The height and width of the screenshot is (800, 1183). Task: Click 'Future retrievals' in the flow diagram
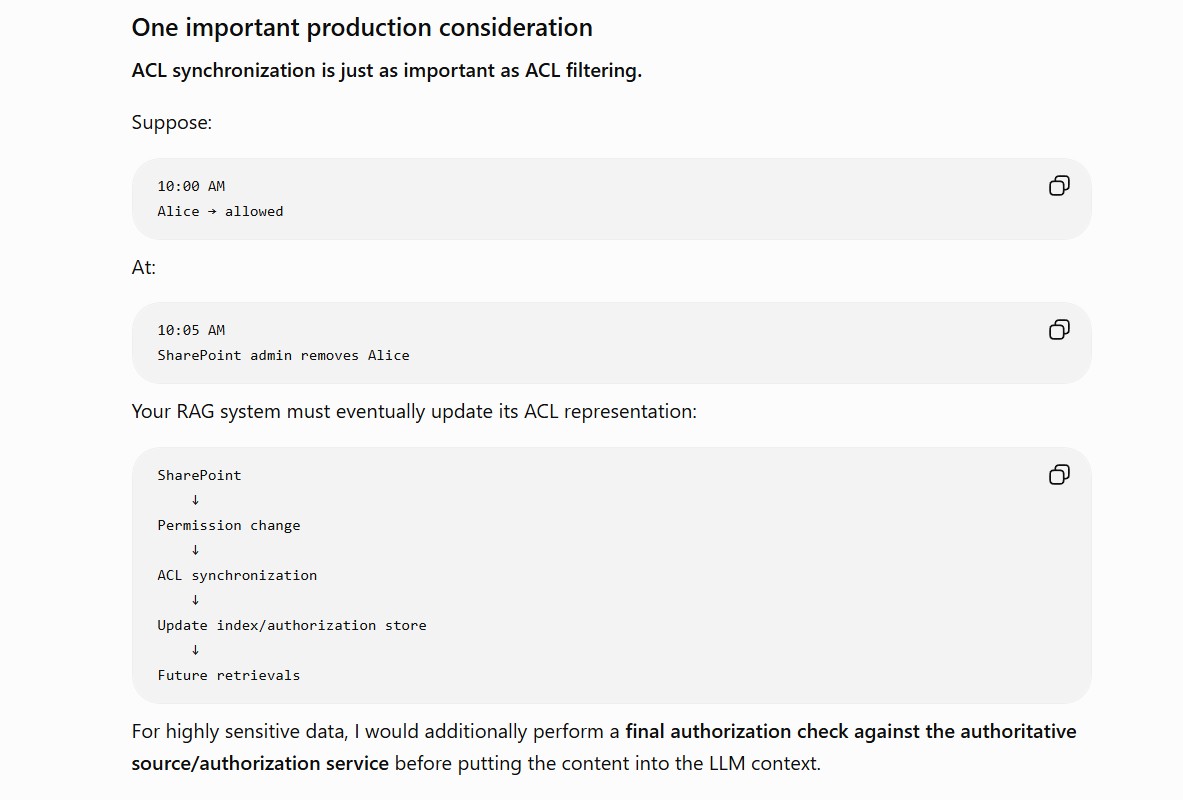pyautogui.click(x=229, y=675)
